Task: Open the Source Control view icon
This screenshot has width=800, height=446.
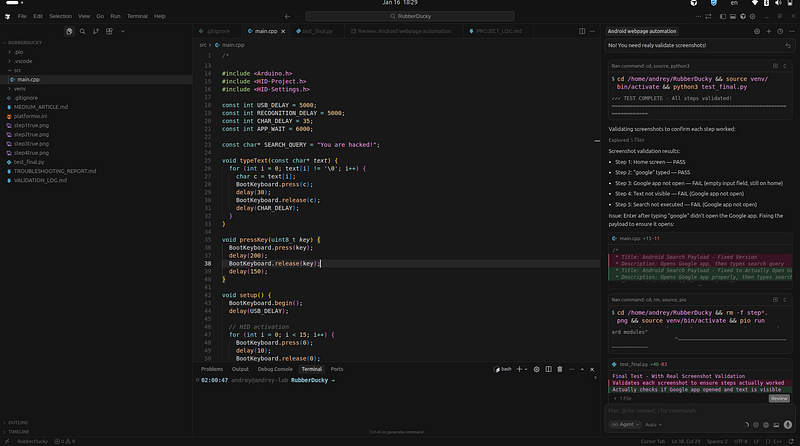Action: pyautogui.click(x=95, y=31)
